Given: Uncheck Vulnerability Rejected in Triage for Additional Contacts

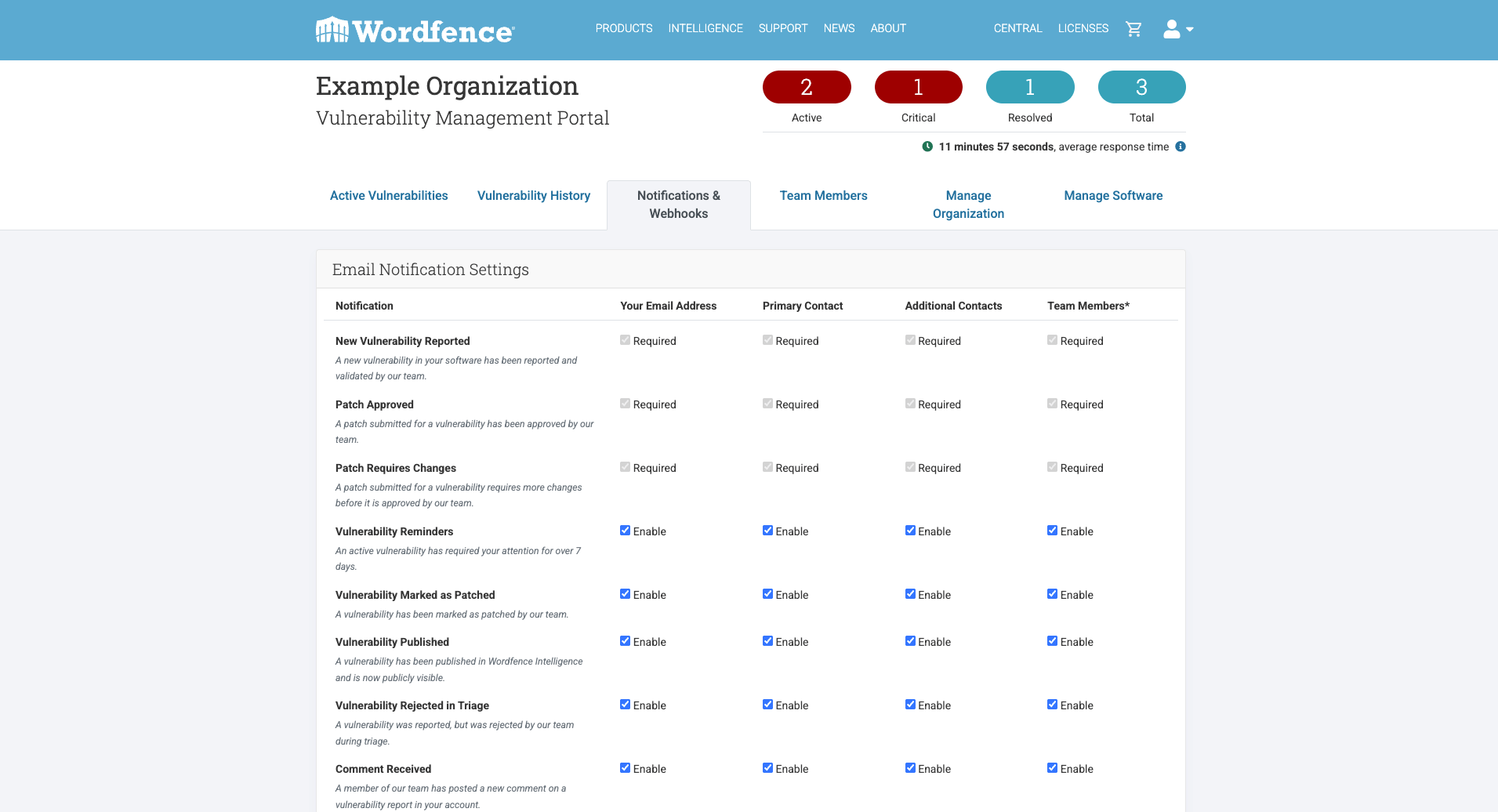Looking at the screenshot, I should click(x=910, y=705).
